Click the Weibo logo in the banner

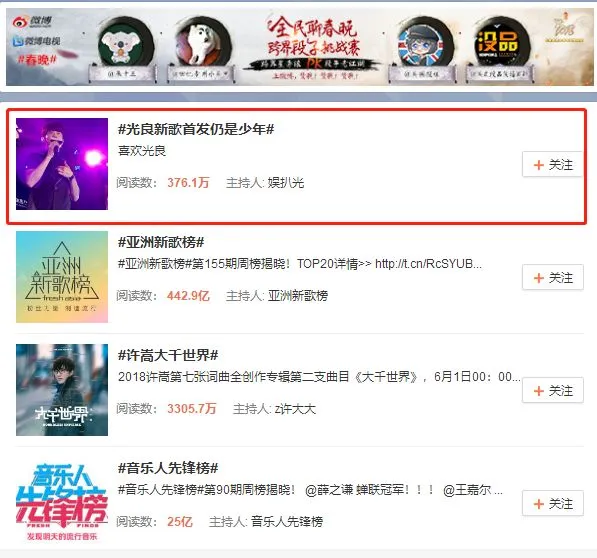32,22
